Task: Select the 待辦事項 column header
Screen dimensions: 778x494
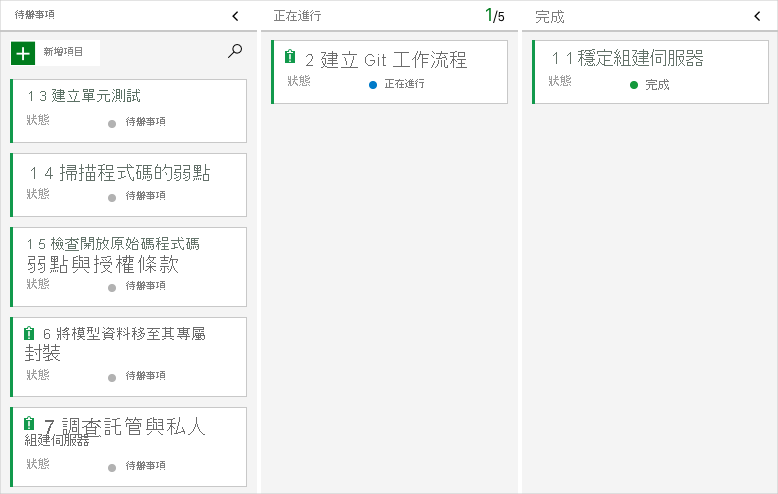Action: [x=34, y=15]
